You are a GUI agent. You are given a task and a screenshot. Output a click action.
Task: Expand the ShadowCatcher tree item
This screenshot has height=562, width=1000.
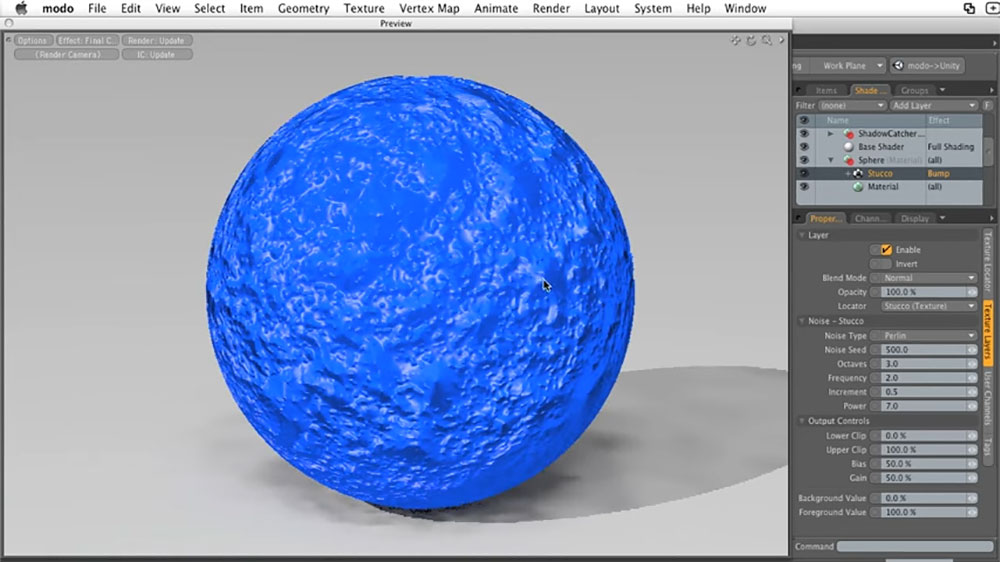coord(830,133)
